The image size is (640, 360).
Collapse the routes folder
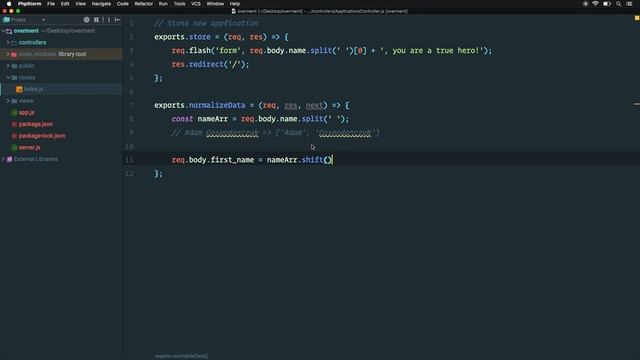pos(8,77)
